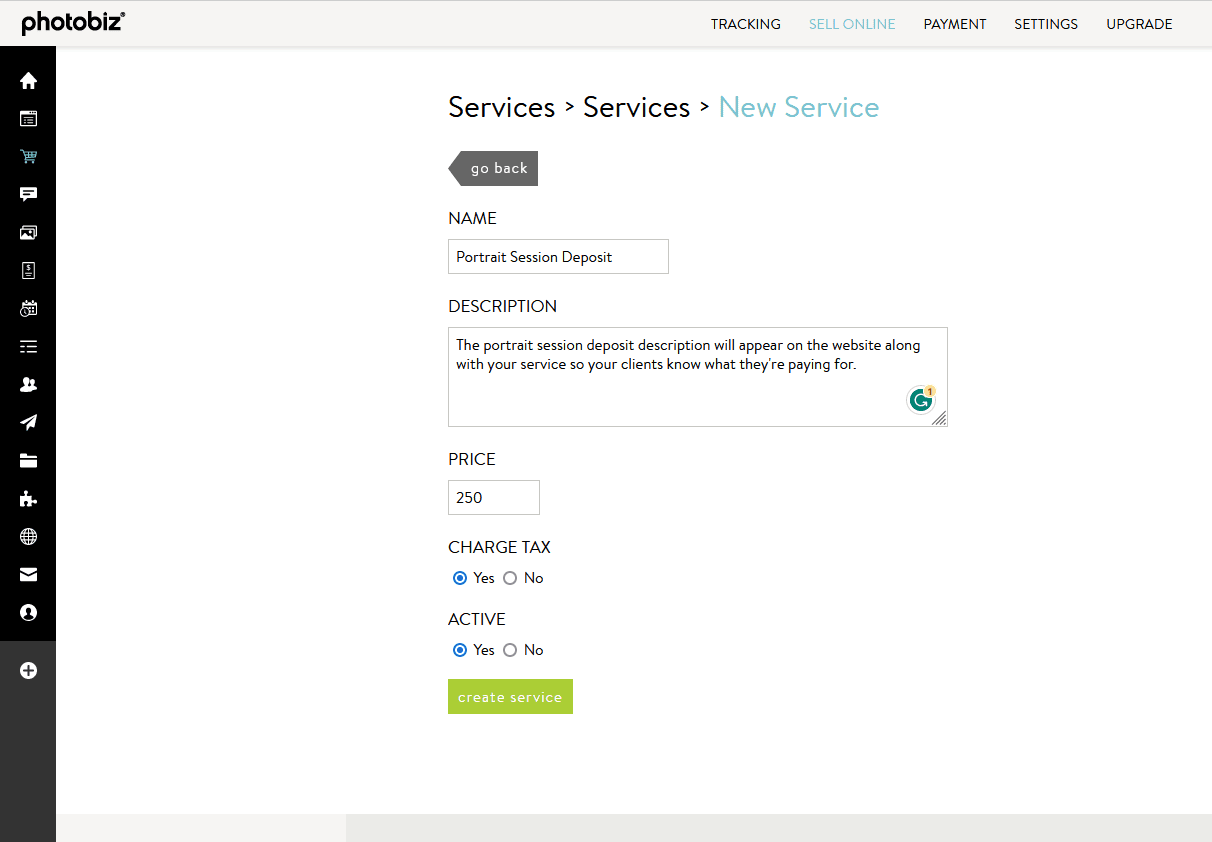Image resolution: width=1212 pixels, height=842 pixels.
Task: Open the plugins puzzle piece icon
Action: click(28, 498)
